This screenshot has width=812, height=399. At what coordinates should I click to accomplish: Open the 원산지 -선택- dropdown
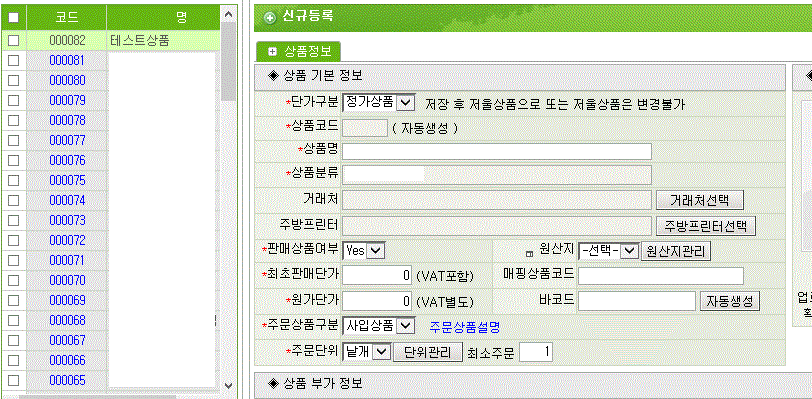click(x=608, y=251)
